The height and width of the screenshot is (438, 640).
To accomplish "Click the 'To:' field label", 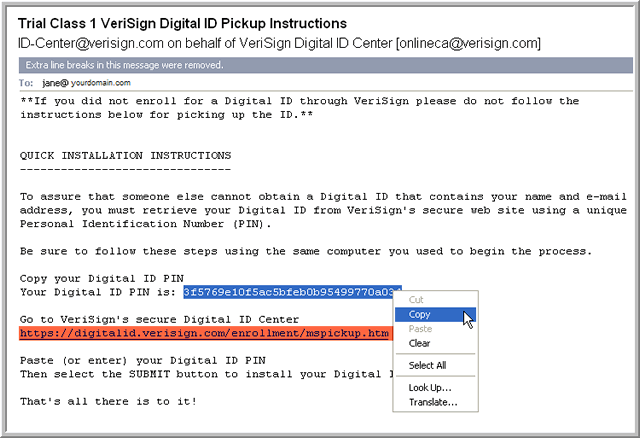I will 26,83.
